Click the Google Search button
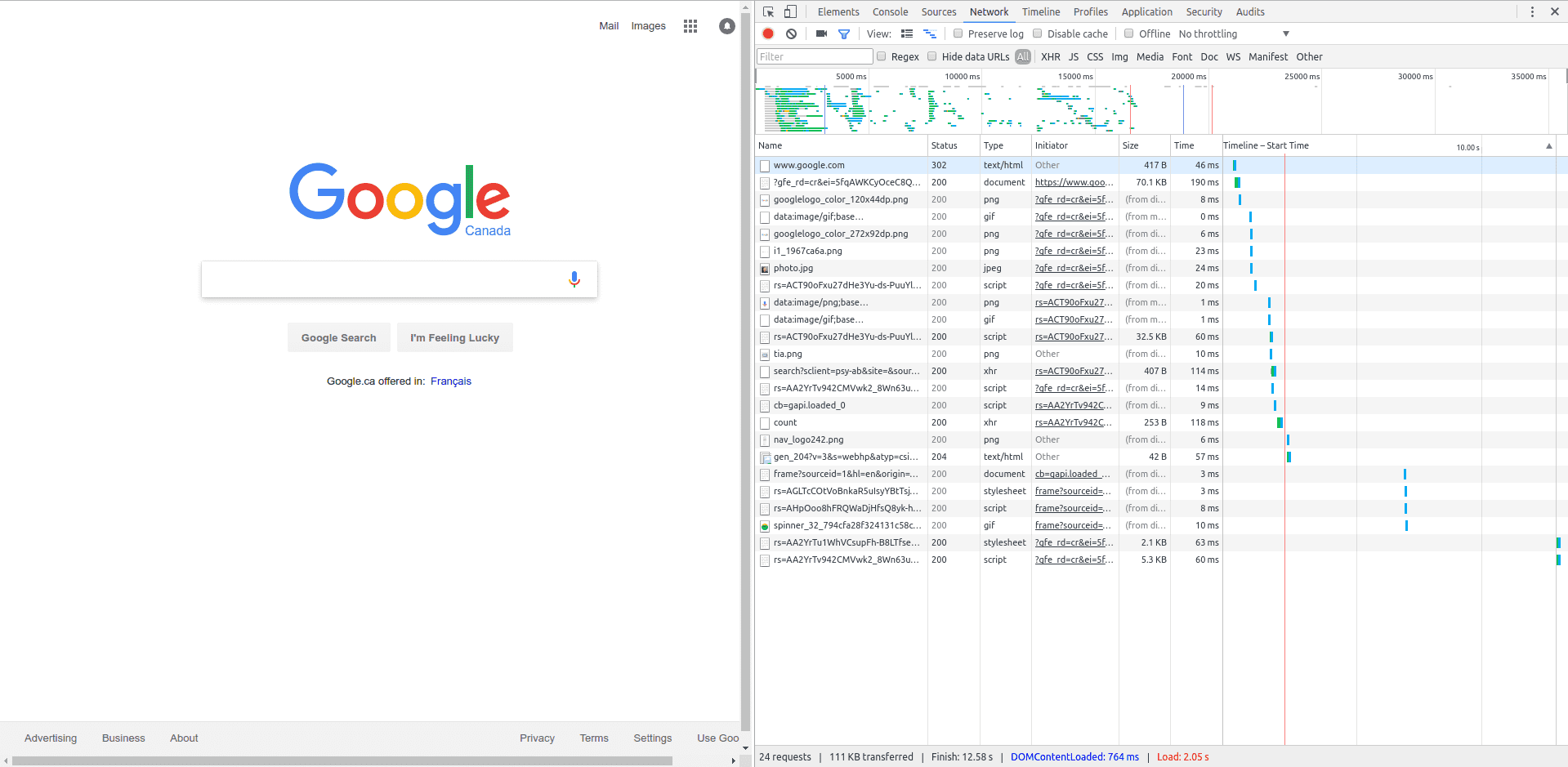Image resolution: width=1568 pixels, height=767 pixels. [x=338, y=337]
